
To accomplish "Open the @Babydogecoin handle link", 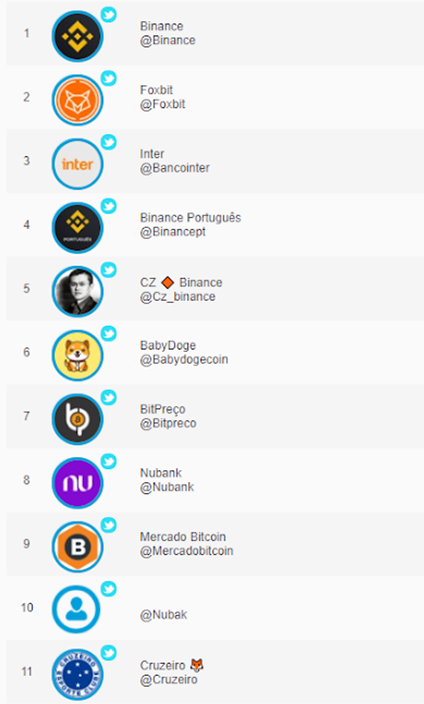I will (184, 360).
